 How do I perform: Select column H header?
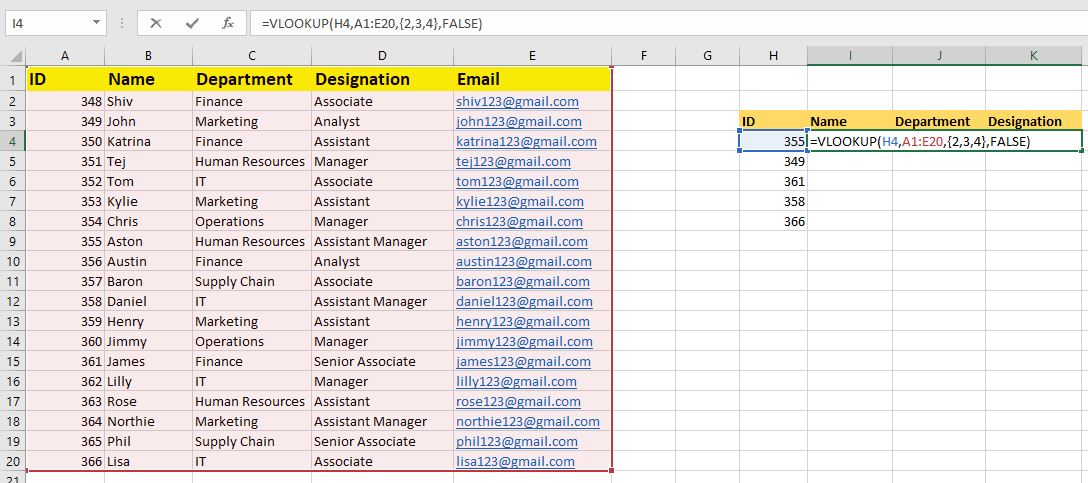click(x=773, y=55)
